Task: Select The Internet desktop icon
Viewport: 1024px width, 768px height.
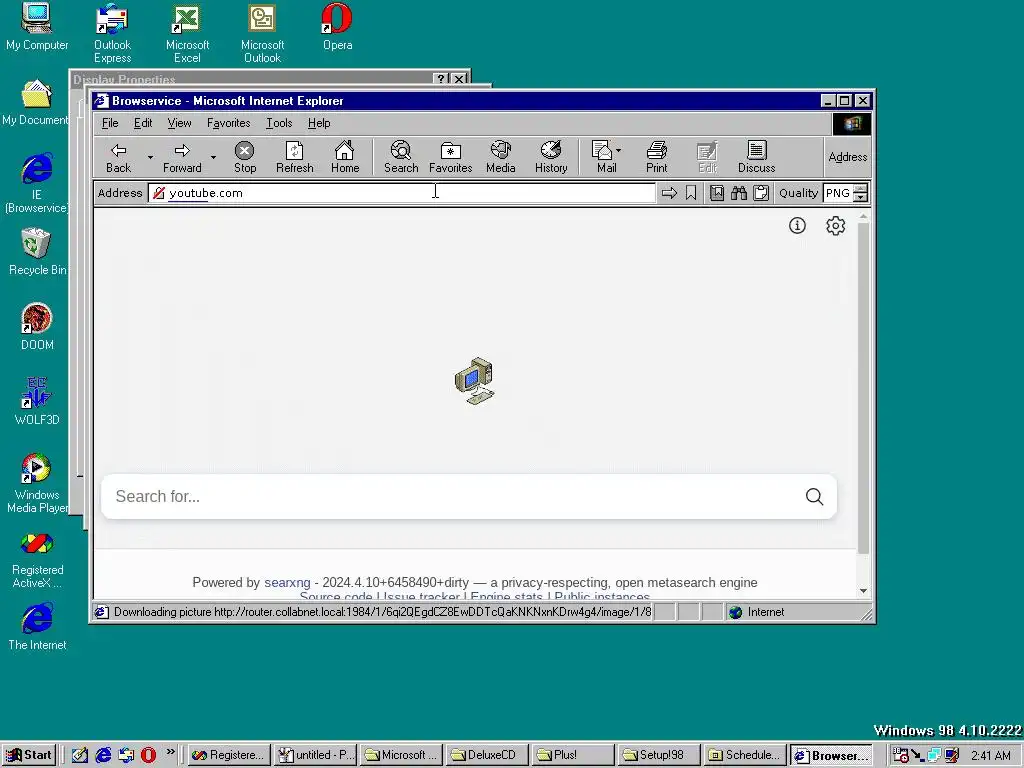Action: [x=37, y=627]
